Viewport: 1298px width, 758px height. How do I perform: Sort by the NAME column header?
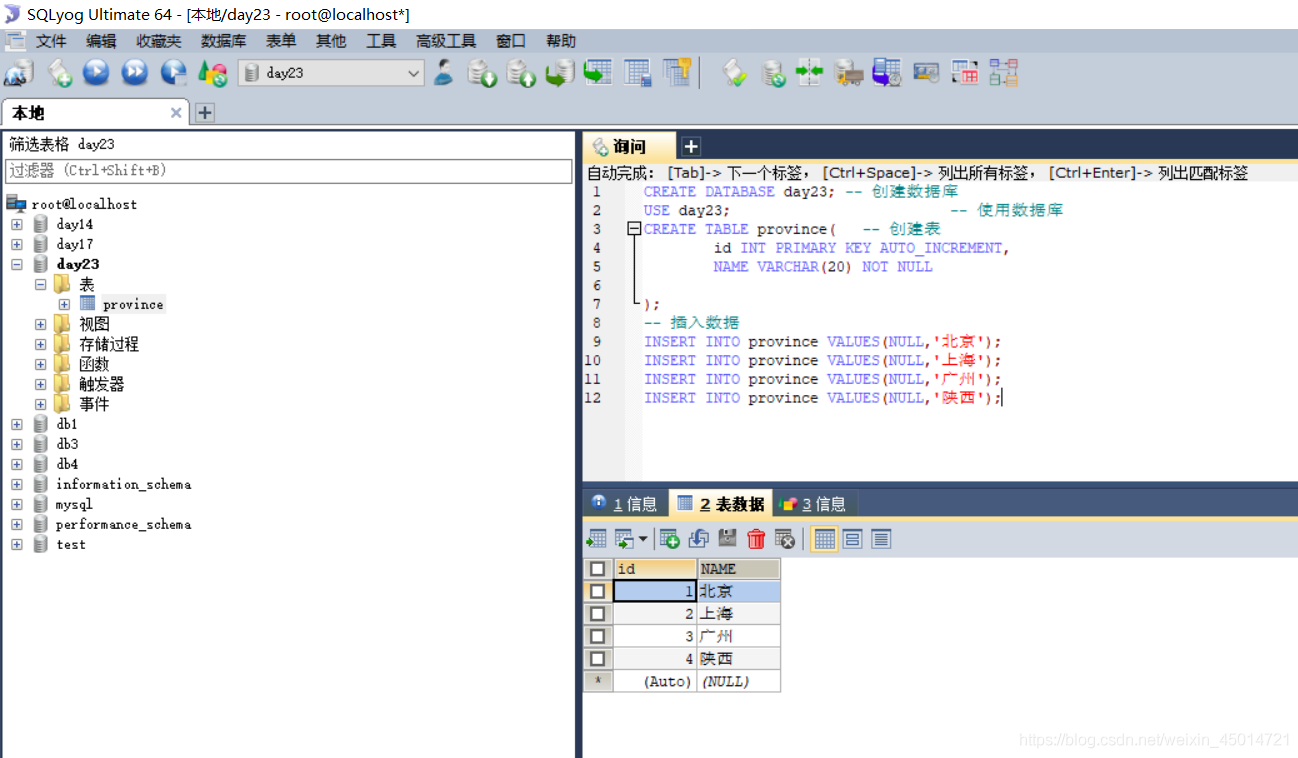click(x=738, y=569)
